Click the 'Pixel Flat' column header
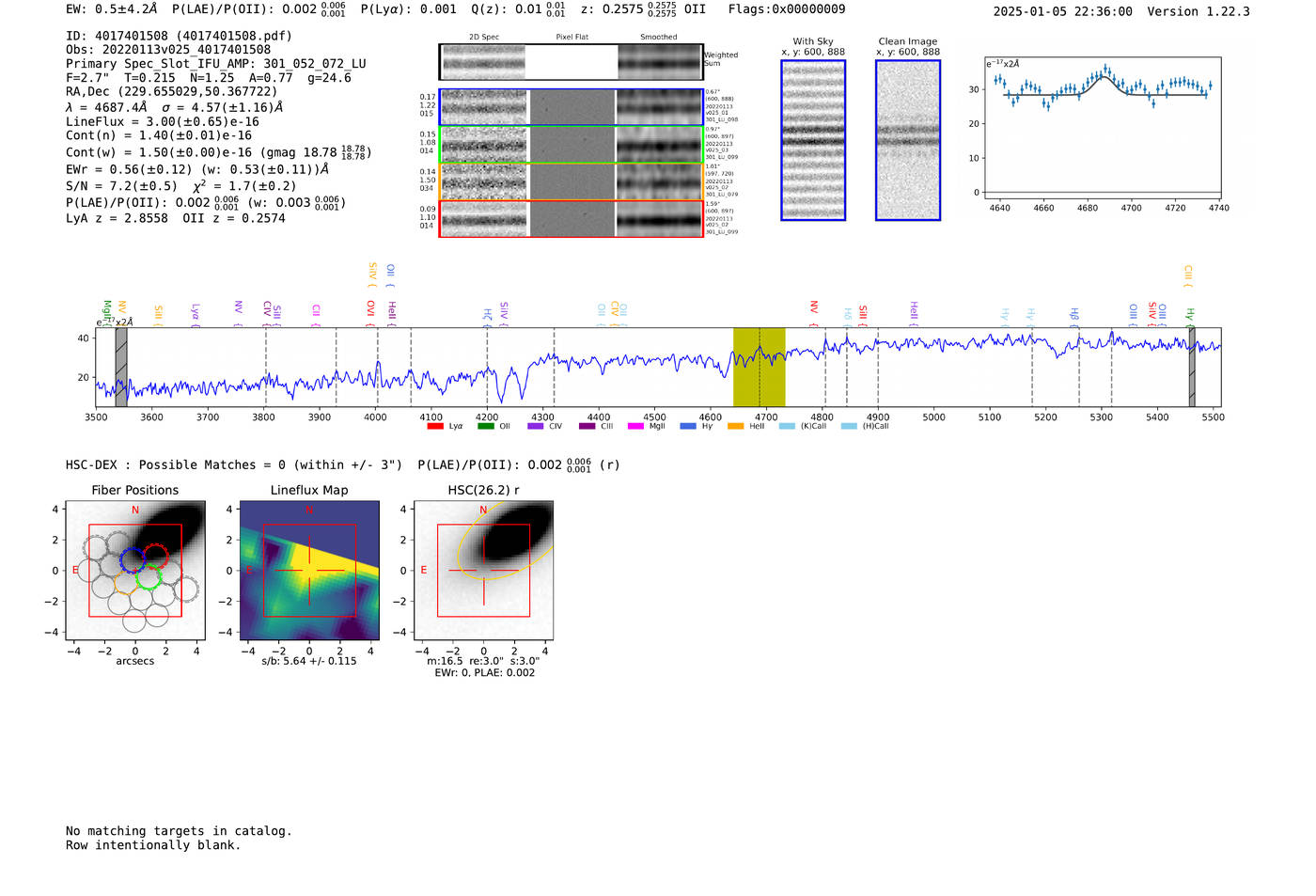The height and width of the screenshot is (896, 1316). coord(572,37)
